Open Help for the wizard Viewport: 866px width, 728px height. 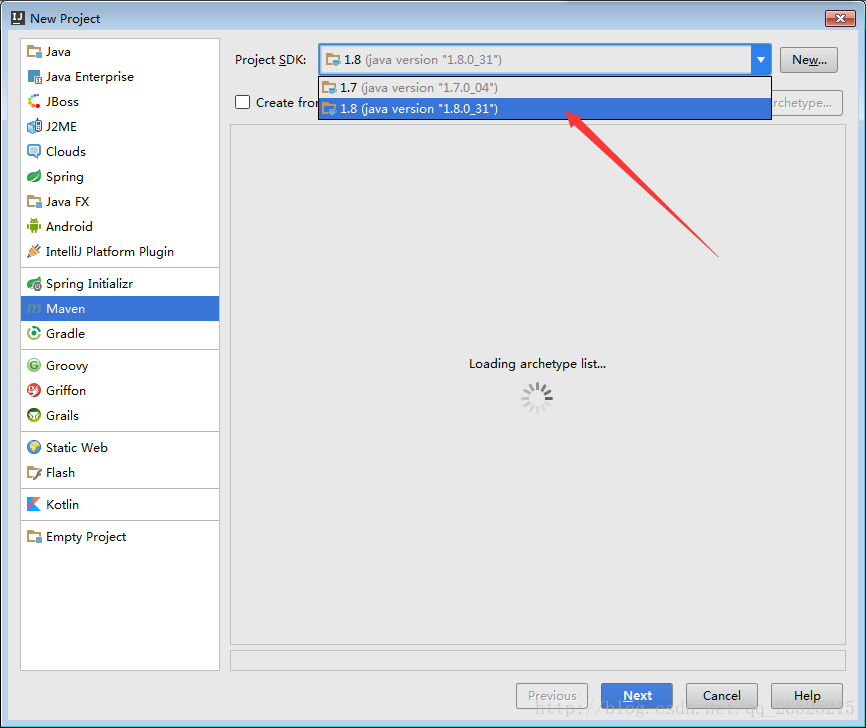pyautogui.click(x=807, y=695)
